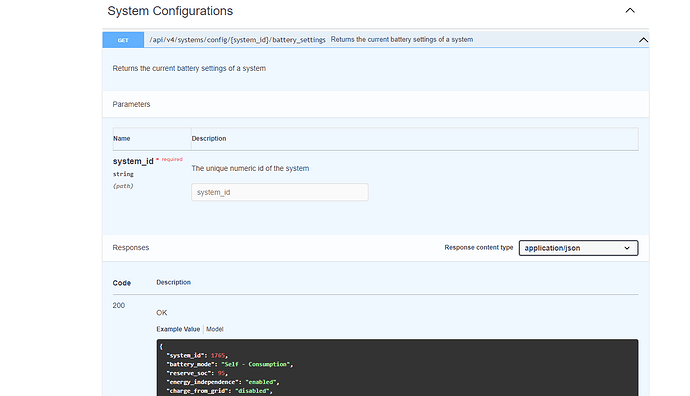Image resolution: width=690 pixels, height=396 pixels.
Task: Open the Response content type dropdown
Action: point(578,248)
